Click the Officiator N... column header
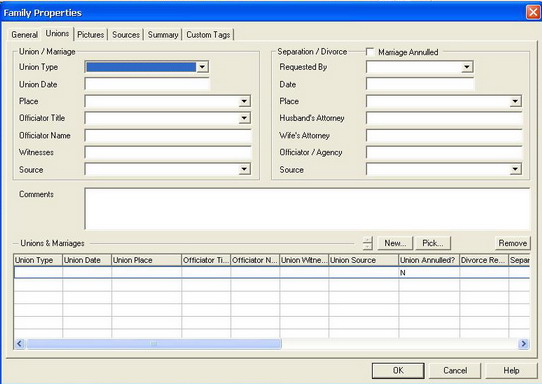The height and width of the screenshot is (384, 542). pyautogui.click(x=255, y=260)
